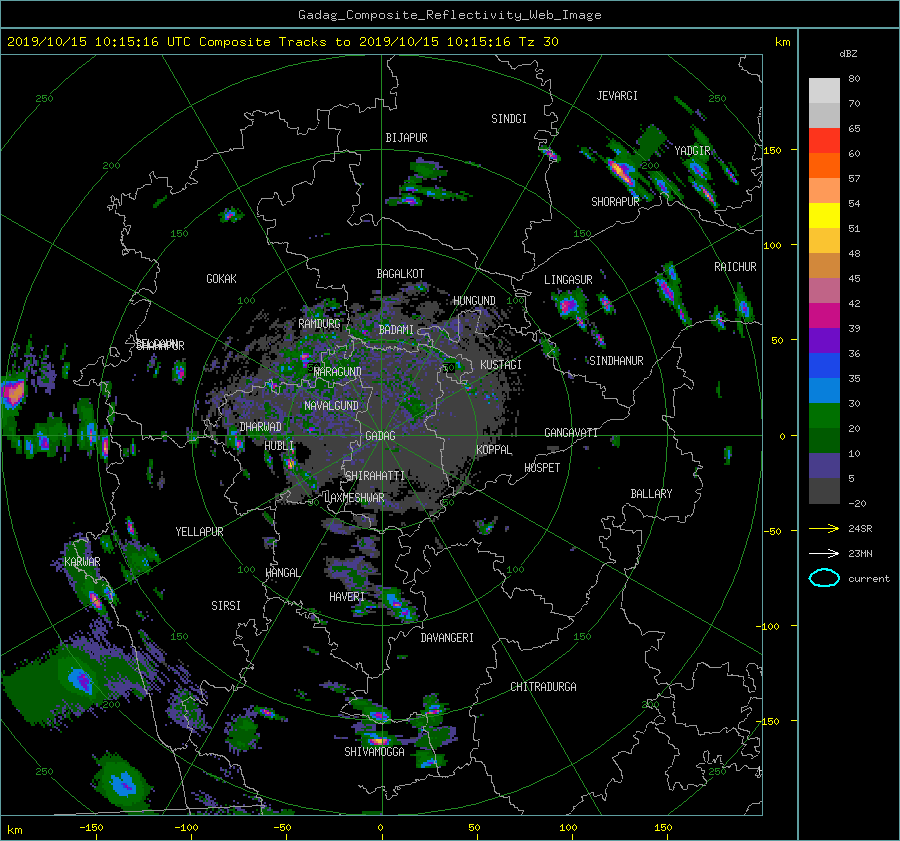Click the GOKAK city label

coord(222,279)
